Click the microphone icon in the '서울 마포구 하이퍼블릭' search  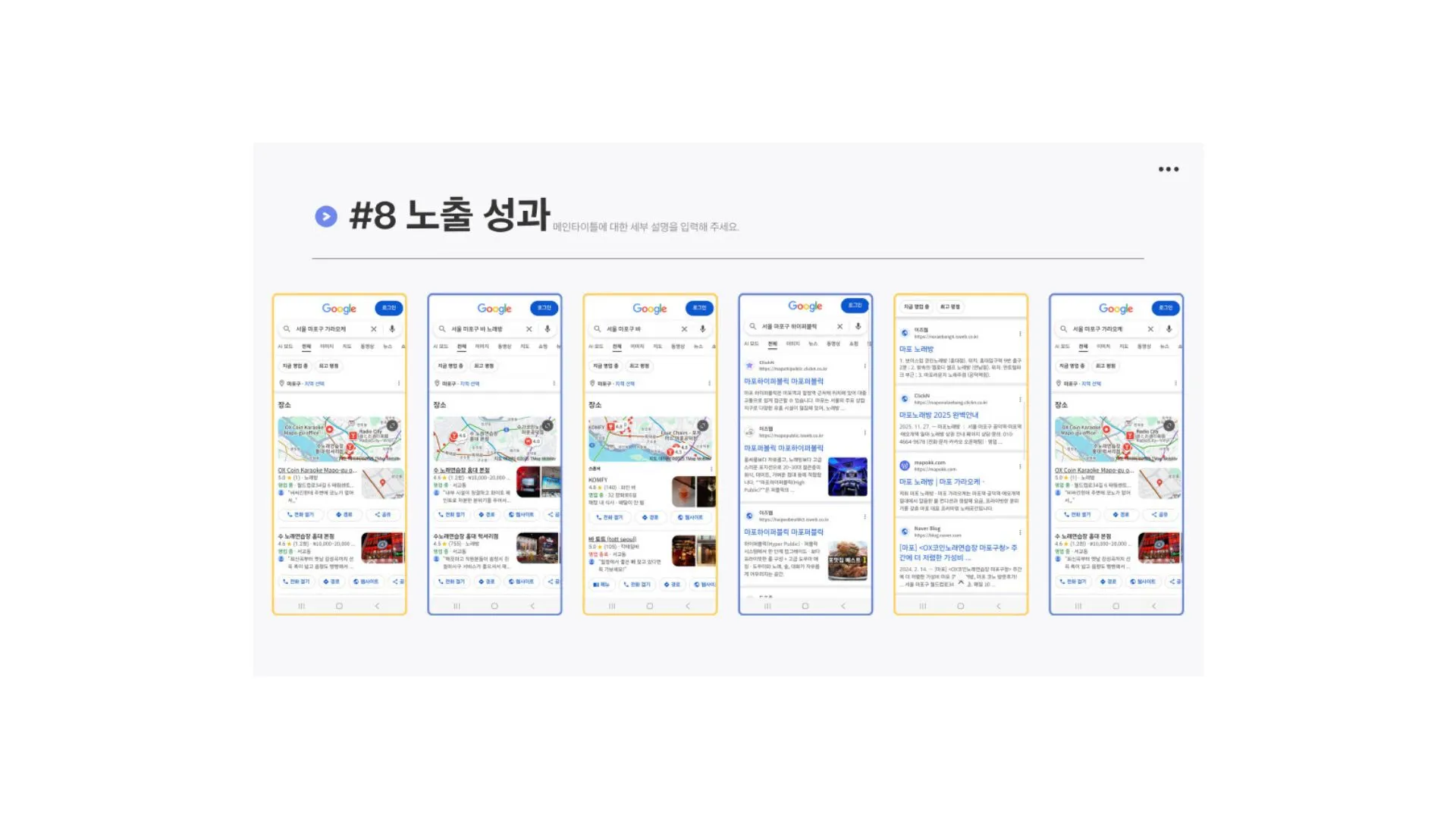858,326
